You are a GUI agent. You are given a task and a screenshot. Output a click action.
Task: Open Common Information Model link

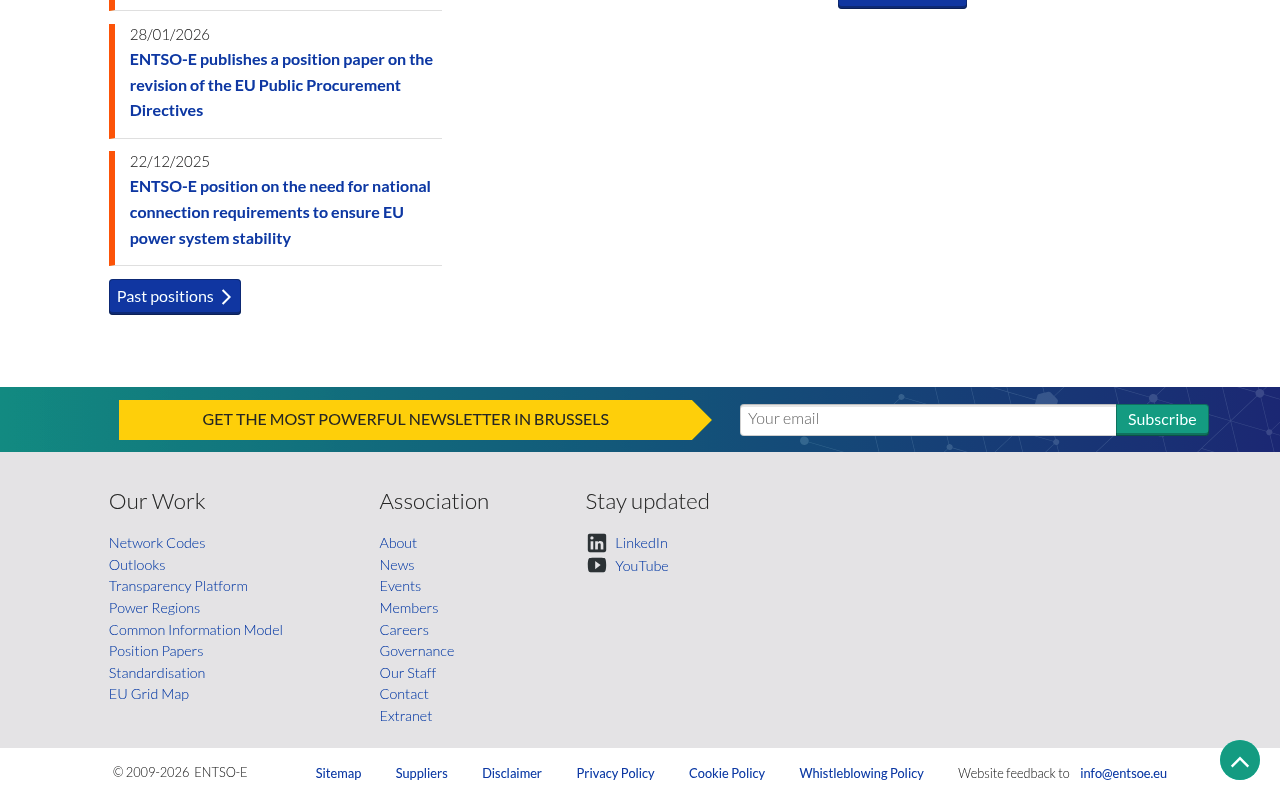pos(196,630)
